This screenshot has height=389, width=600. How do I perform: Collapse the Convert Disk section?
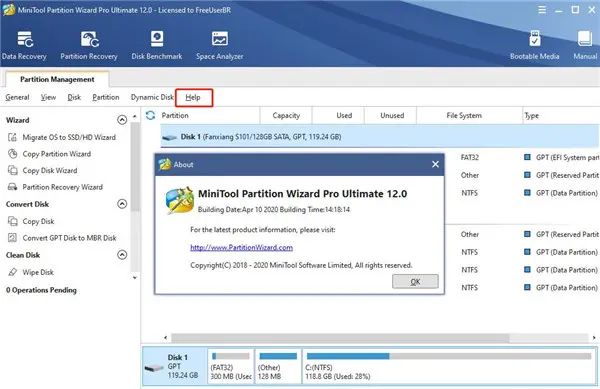(x=122, y=203)
